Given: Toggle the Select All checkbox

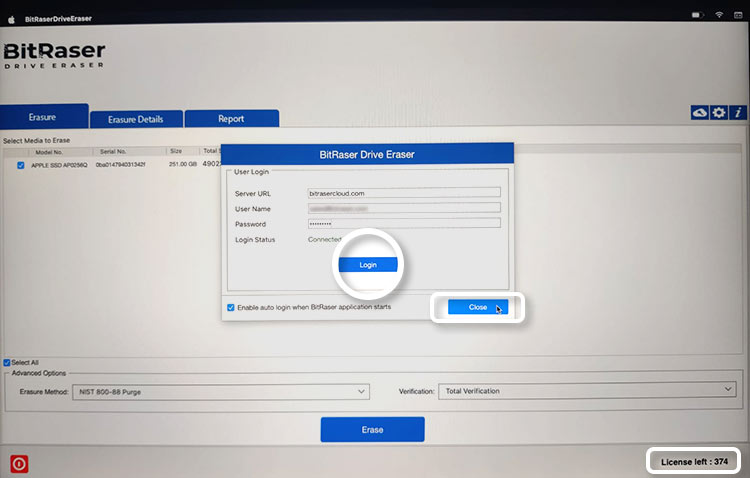Looking at the screenshot, I should [7, 363].
